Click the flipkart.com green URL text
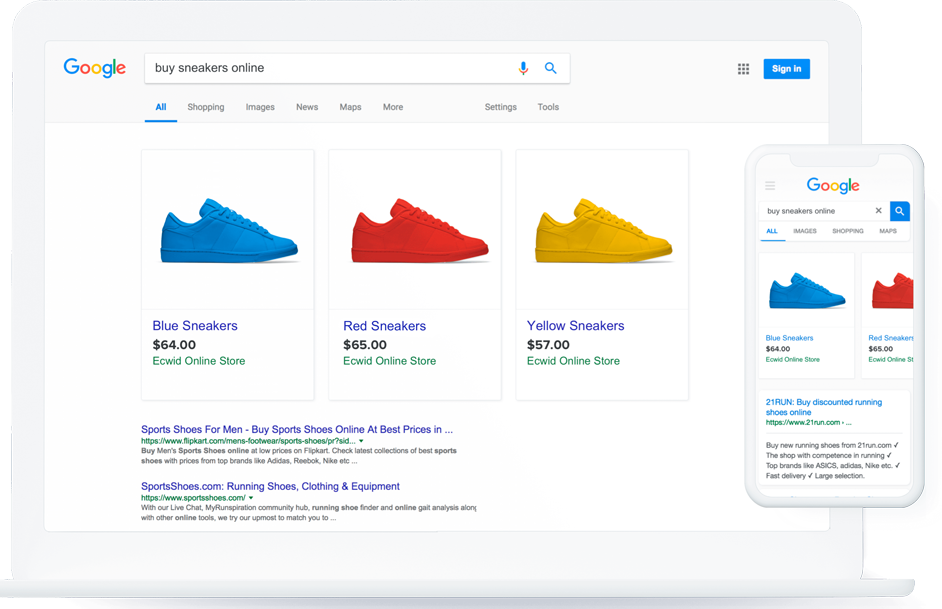 click(248, 441)
